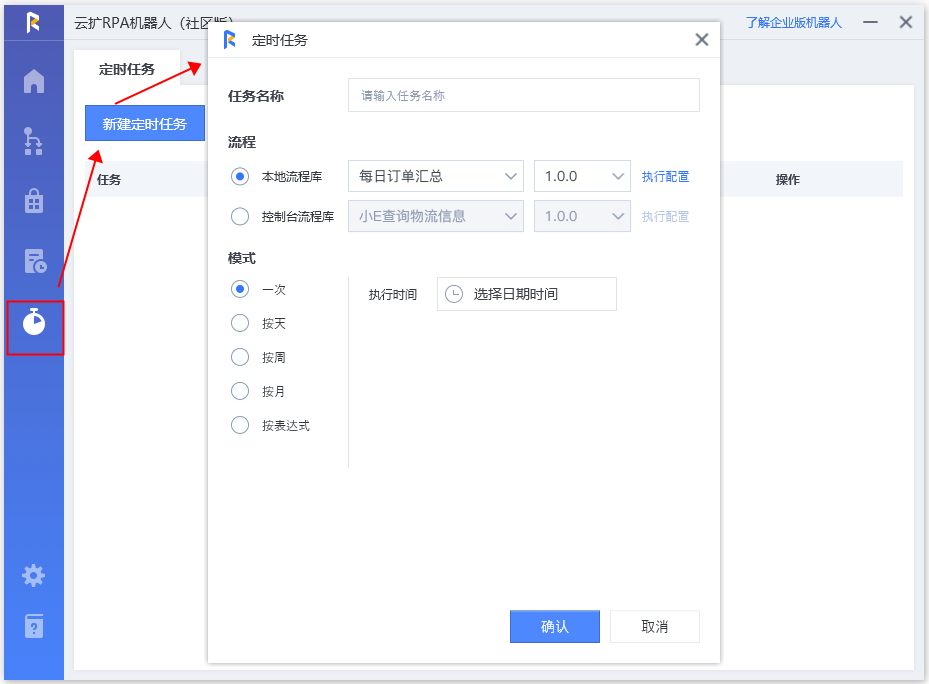Open the workflow list sidebar icon

point(34,141)
